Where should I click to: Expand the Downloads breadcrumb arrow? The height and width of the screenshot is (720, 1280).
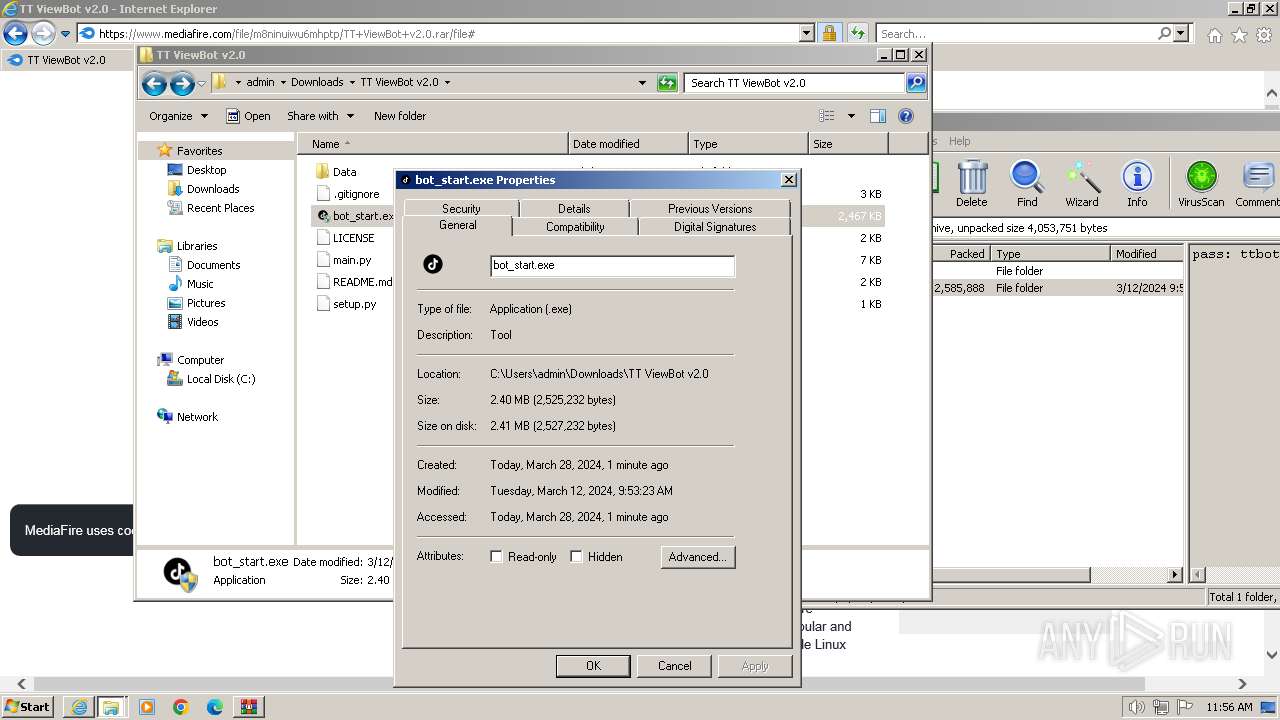click(x=351, y=83)
